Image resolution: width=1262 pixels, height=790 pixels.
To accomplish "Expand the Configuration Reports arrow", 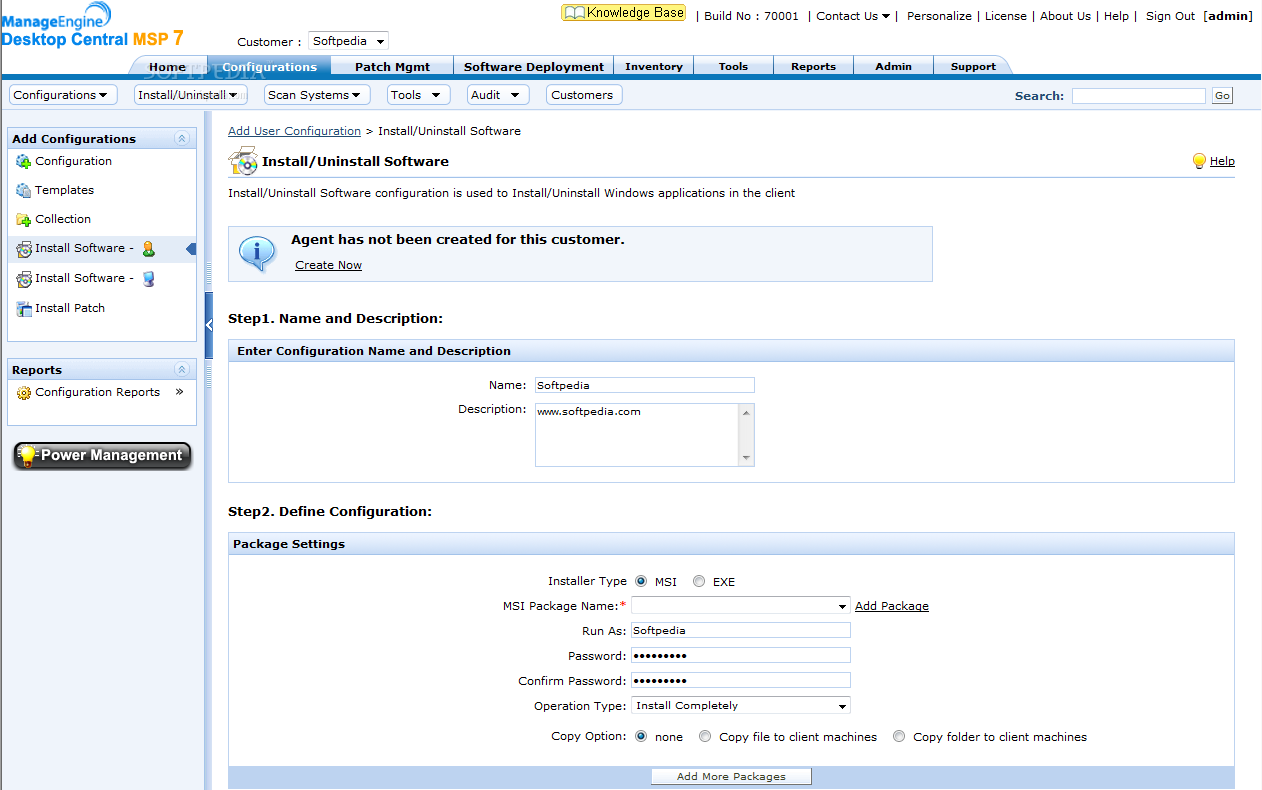I will pyautogui.click(x=180, y=392).
